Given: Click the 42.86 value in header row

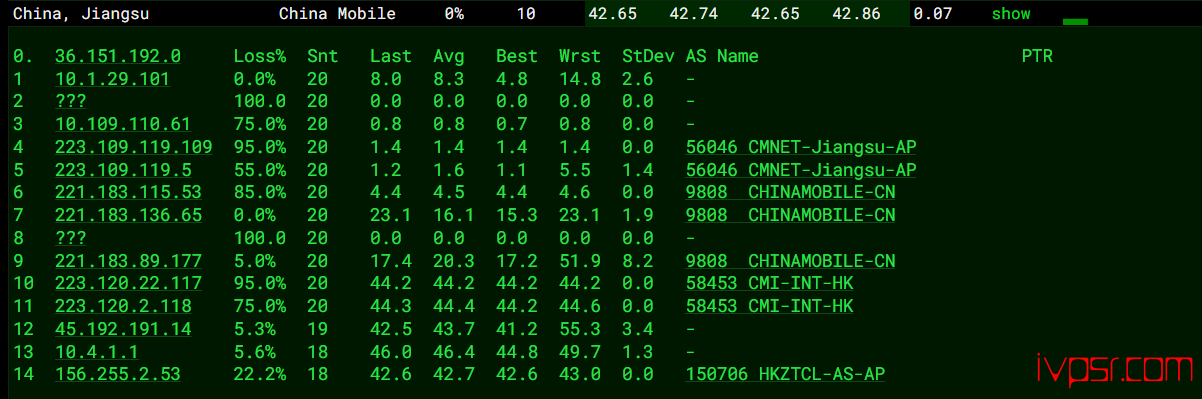Looking at the screenshot, I should [856, 14].
